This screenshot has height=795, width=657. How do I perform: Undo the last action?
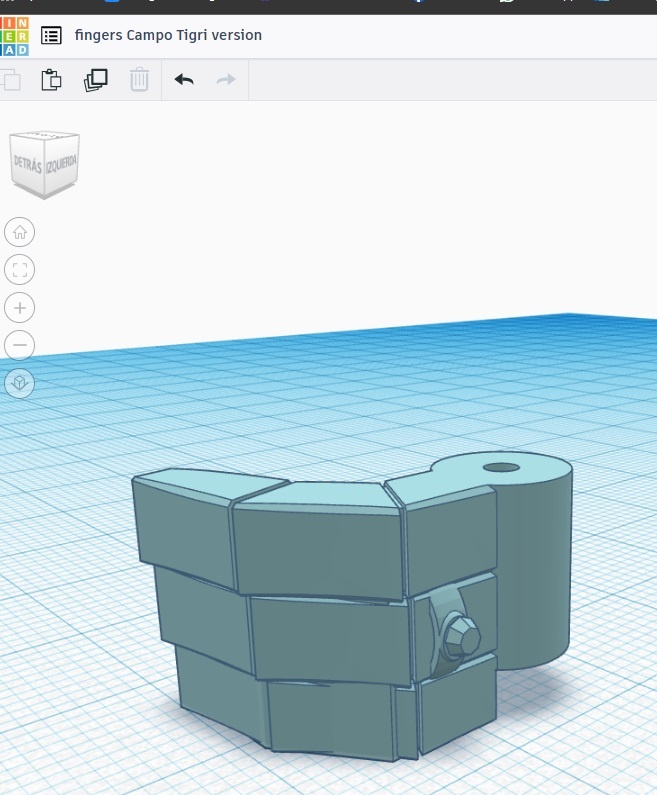click(x=184, y=80)
